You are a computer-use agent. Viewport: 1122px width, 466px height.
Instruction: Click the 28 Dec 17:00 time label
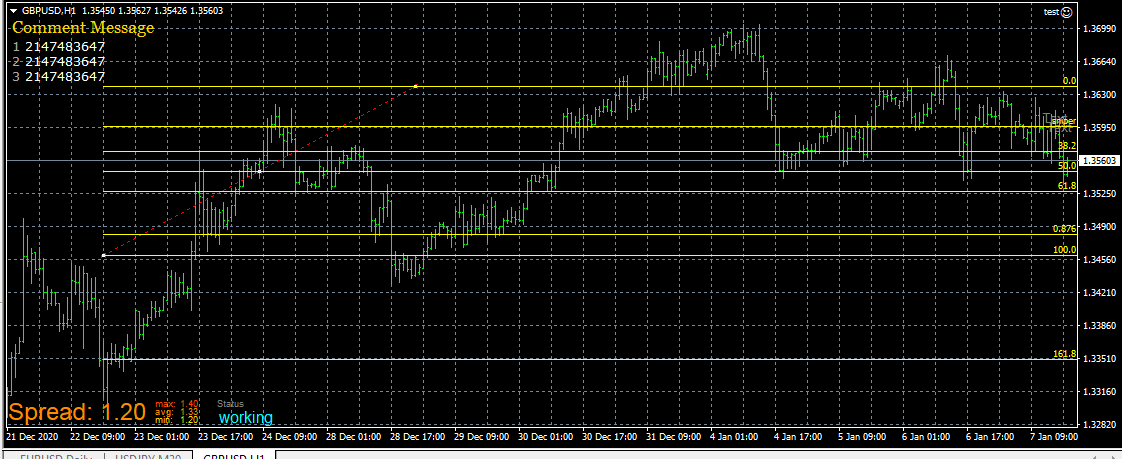tap(417, 437)
